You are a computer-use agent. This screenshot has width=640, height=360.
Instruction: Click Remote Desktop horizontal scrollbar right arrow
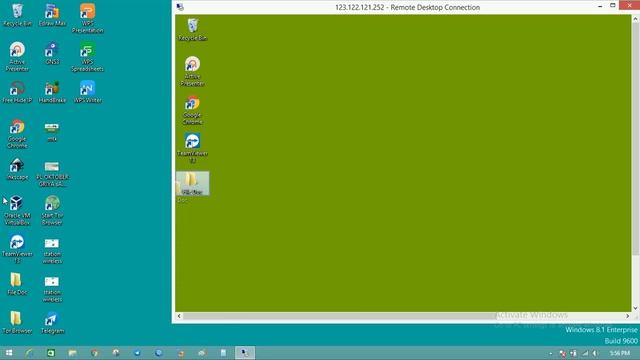tap(628, 316)
